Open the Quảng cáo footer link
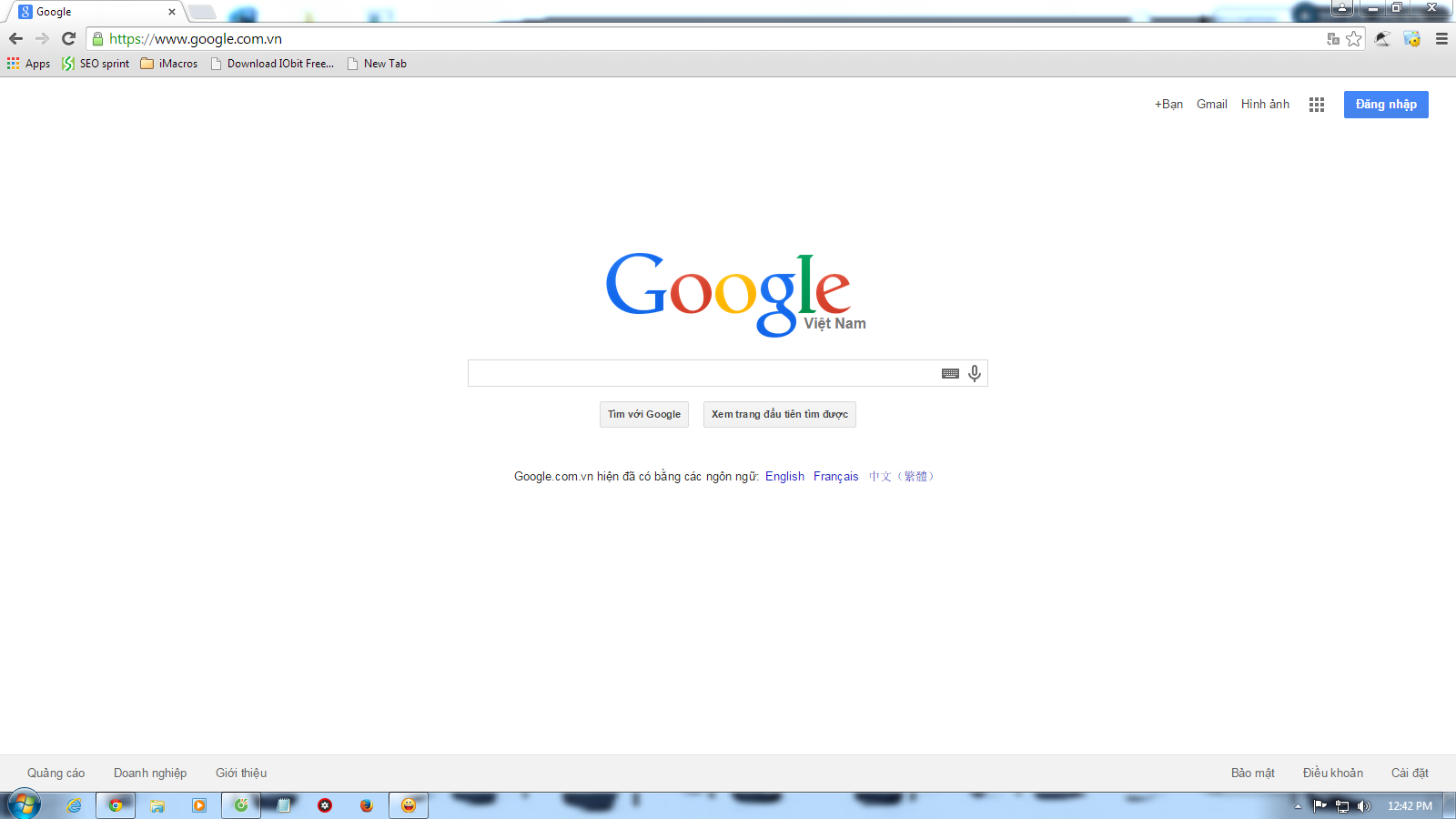1456x819 pixels. click(56, 773)
